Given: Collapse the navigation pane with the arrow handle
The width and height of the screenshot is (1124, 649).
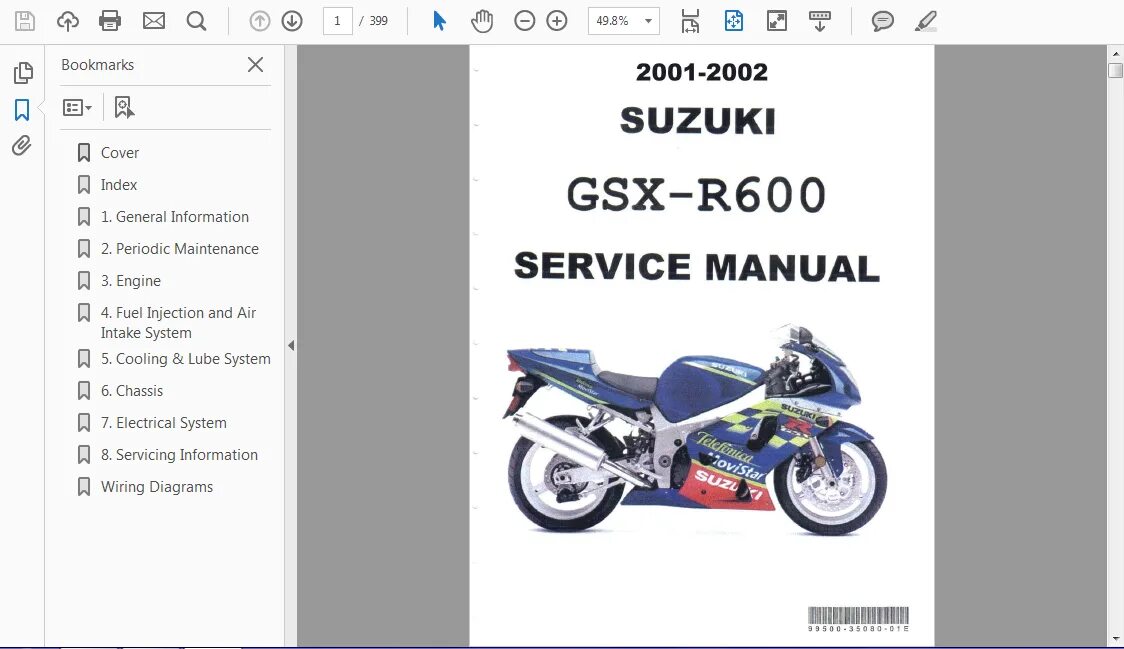Looking at the screenshot, I should pyautogui.click(x=291, y=346).
